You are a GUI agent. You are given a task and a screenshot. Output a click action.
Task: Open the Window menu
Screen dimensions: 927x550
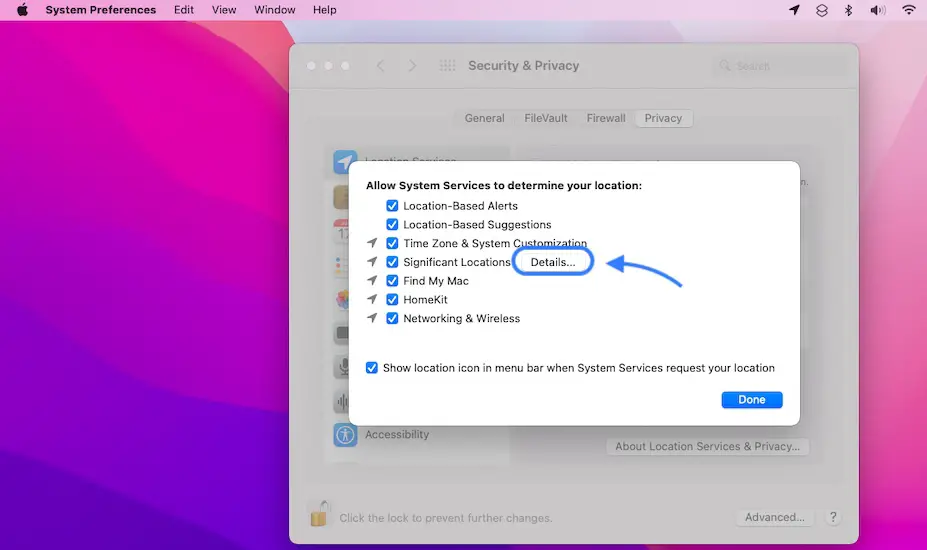[274, 10]
